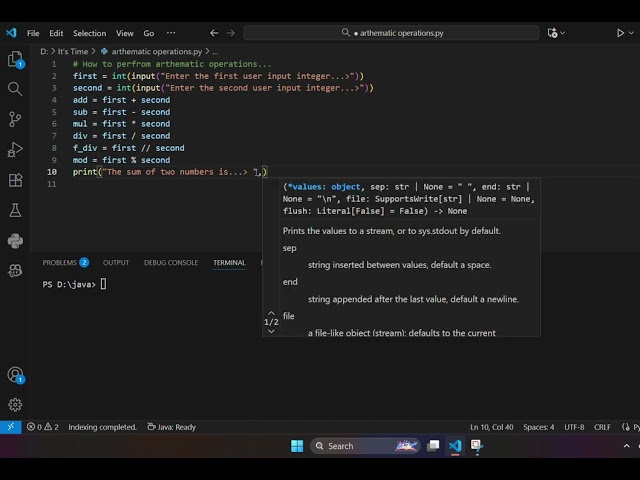The height and width of the screenshot is (480, 640).
Task: Open the screen recorder taskbar icon
Action: (477, 446)
